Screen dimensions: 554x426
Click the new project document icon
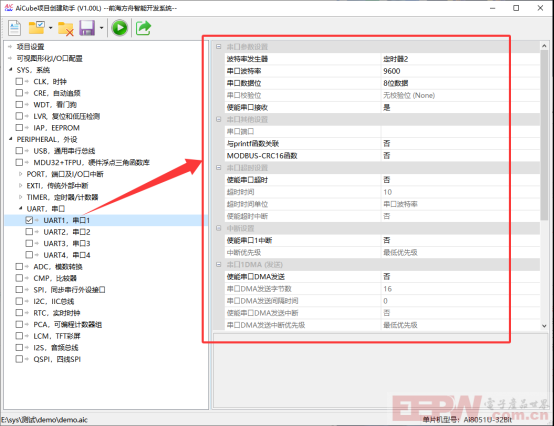[x=14, y=28]
